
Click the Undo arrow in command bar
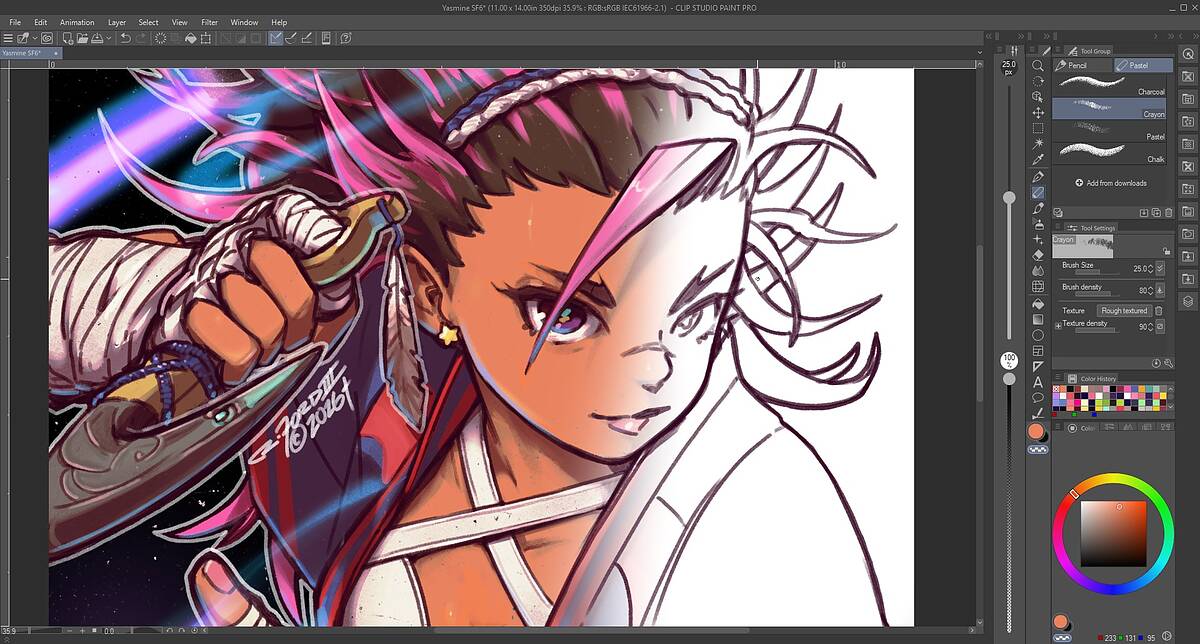125,38
